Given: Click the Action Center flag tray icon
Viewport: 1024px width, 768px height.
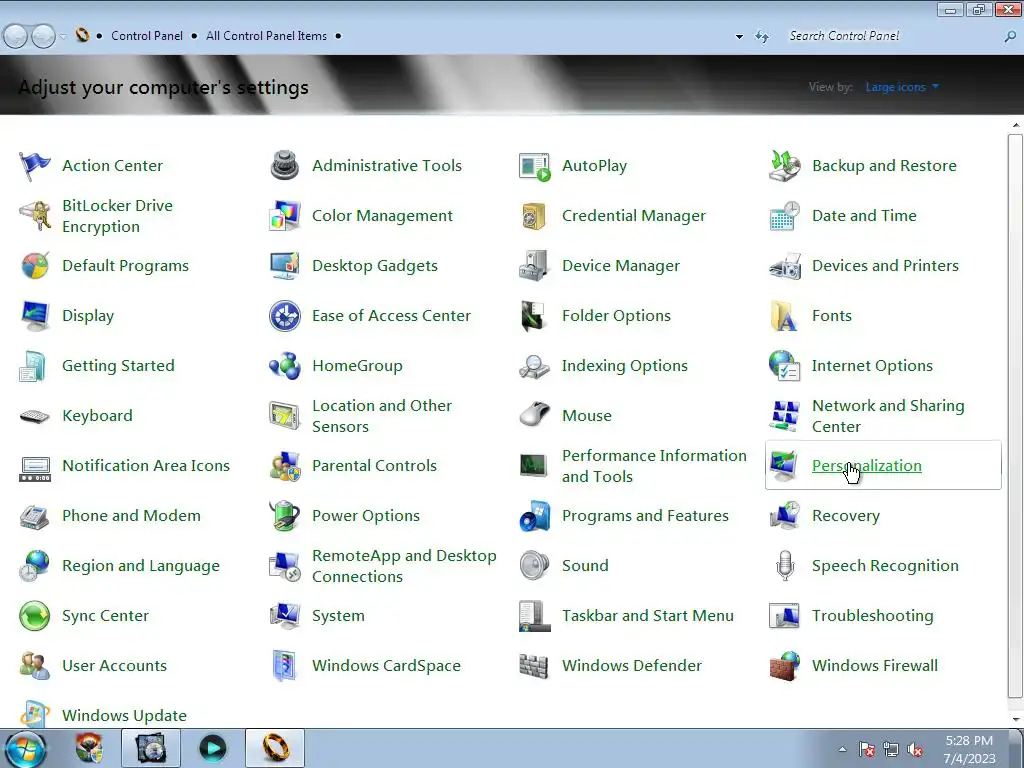Looking at the screenshot, I should coord(867,750).
